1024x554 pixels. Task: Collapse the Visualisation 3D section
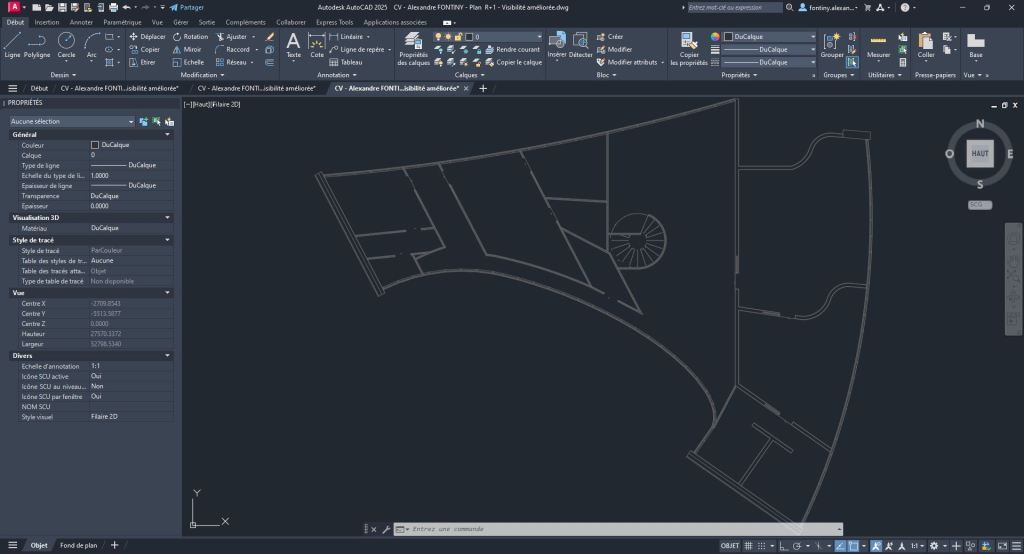pyautogui.click(x=167, y=217)
